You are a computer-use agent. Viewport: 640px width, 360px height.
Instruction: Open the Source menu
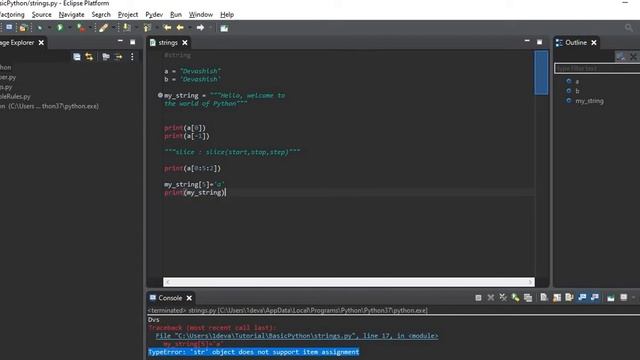(x=42, y=15)
